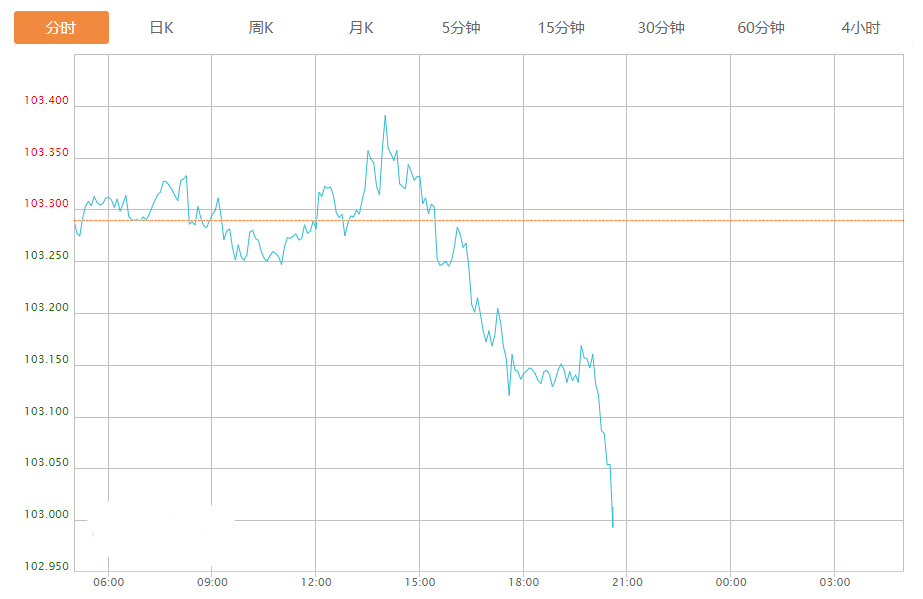
Task: Click the 12:00 time axis label
Action: (316, 582)
